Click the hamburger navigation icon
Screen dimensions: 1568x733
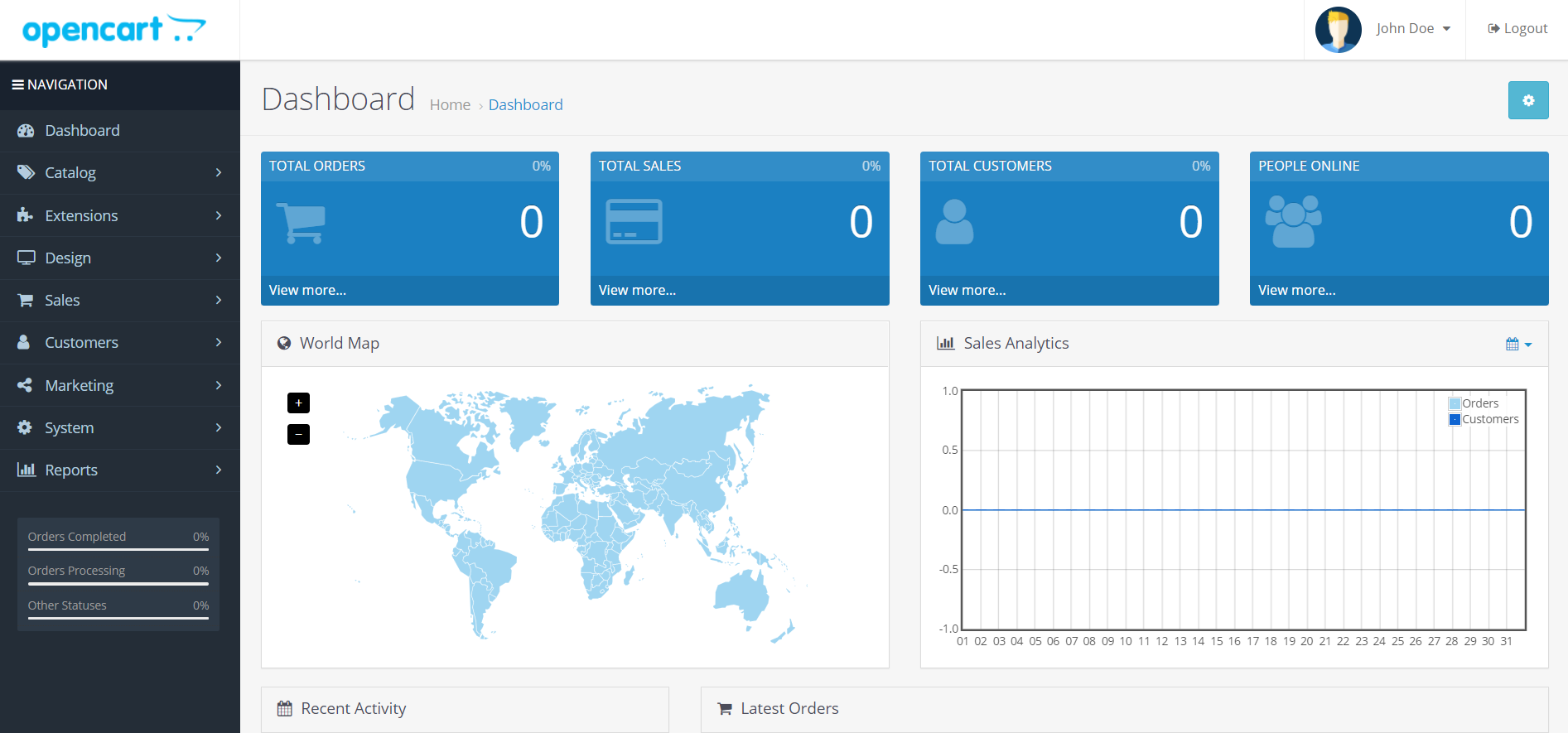[x=17, y=84]
